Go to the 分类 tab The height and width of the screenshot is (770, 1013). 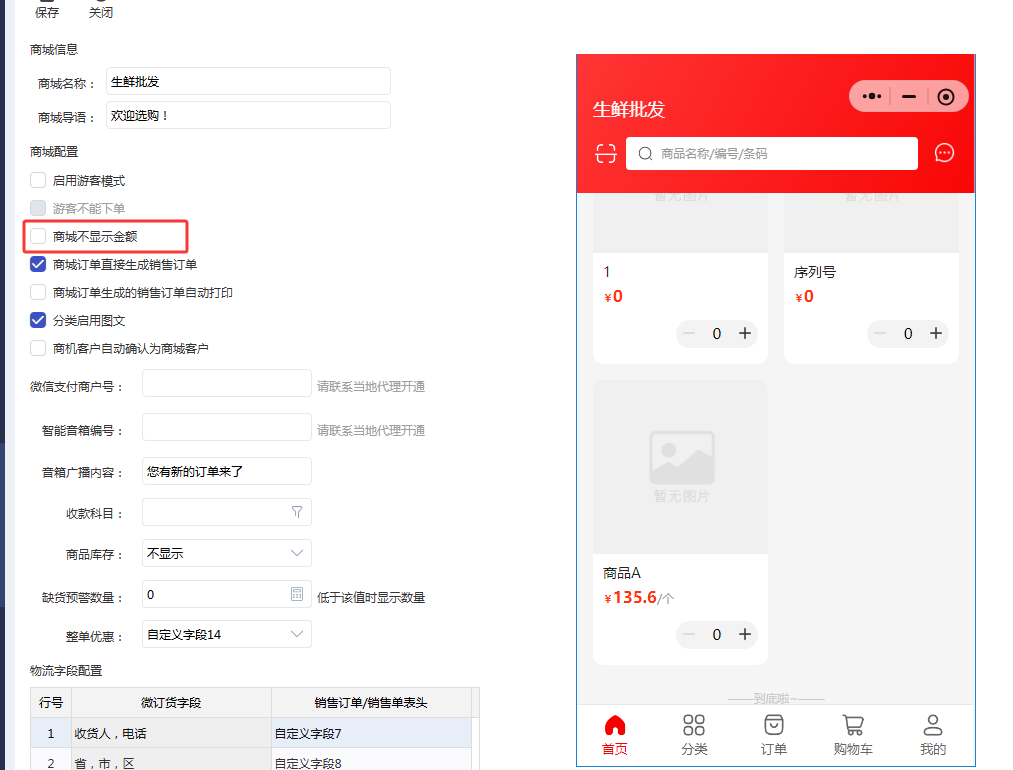point(694,735)
